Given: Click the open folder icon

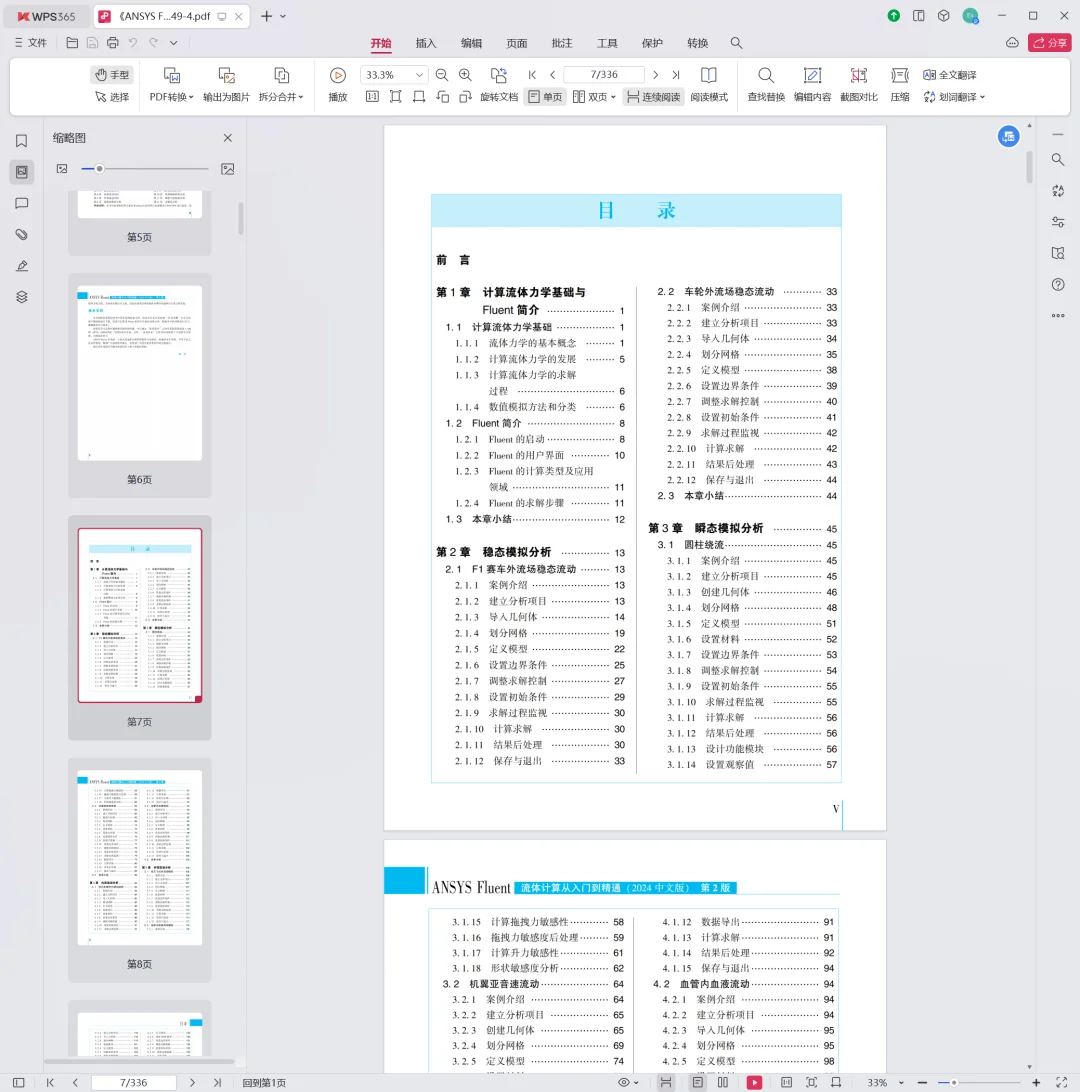Looking at the screenshot, I should (72, 42).
